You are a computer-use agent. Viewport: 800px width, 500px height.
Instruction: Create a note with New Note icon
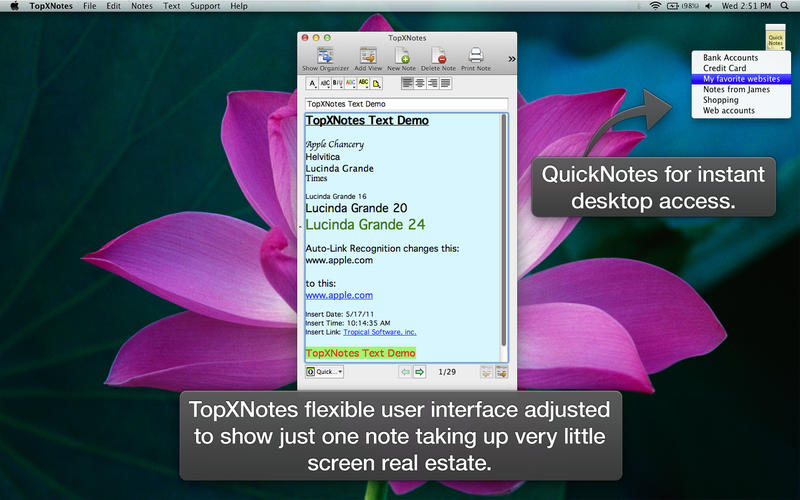[x=401, y=58]
